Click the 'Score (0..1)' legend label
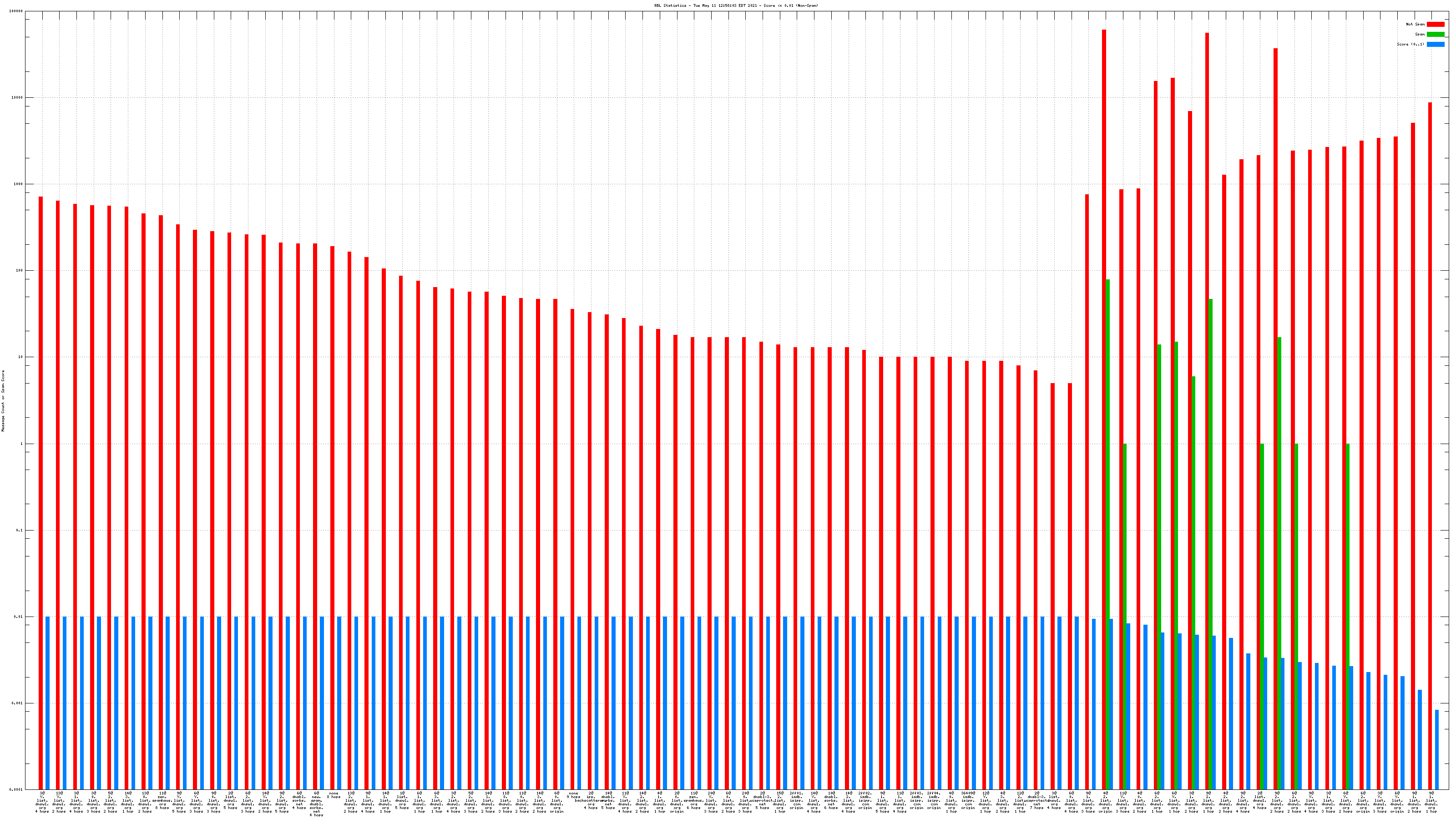1456x819 pixels. point(1410,44)
